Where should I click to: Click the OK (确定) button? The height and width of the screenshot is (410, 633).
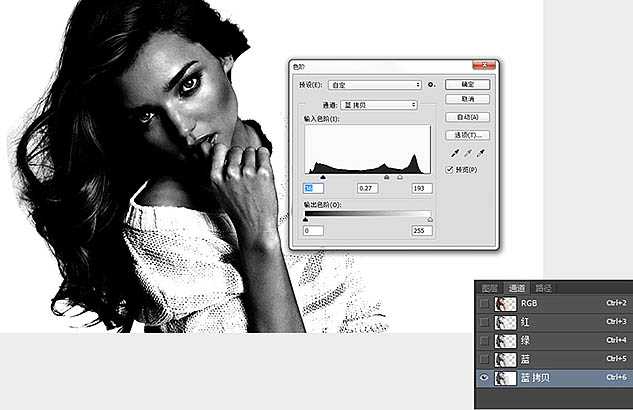point(468,85)
